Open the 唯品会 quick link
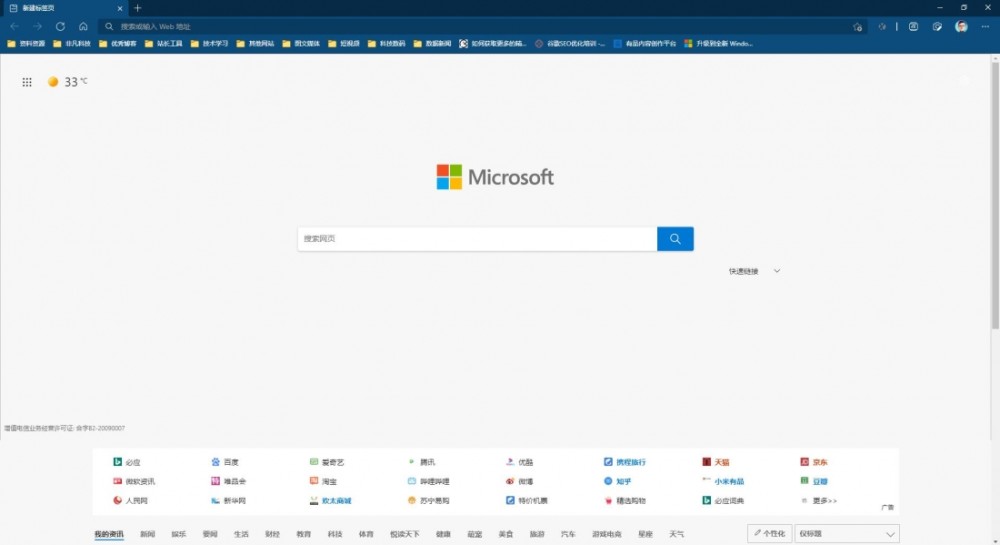1000x545 pixels. click(x=228, y=481)
